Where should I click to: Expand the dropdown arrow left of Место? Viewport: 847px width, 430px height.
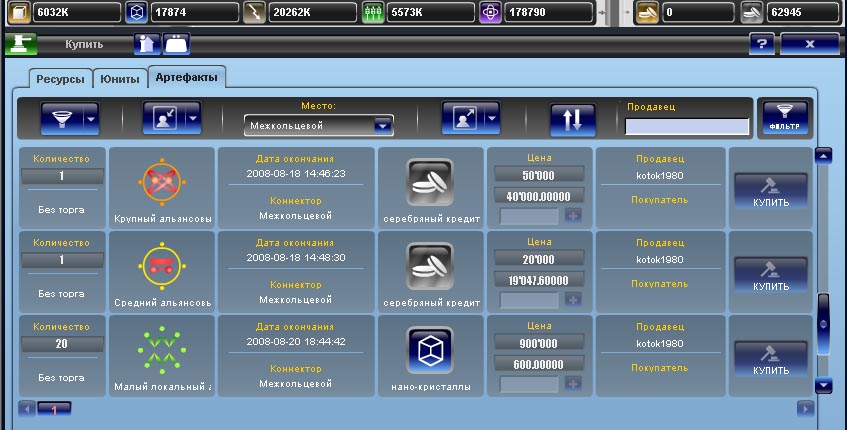(x=194, y=119)
